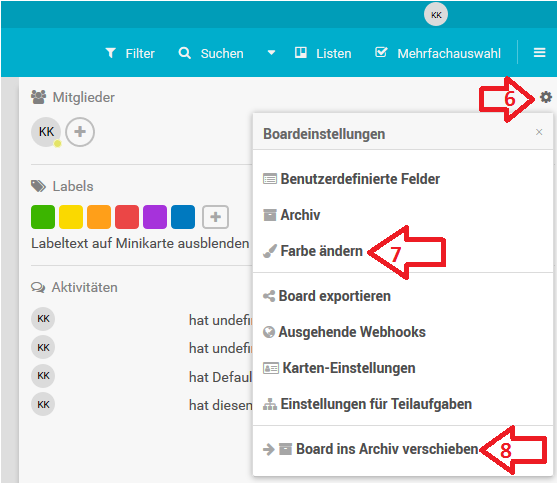
Task: Select the purple label swatch
Action: point(155,217)
